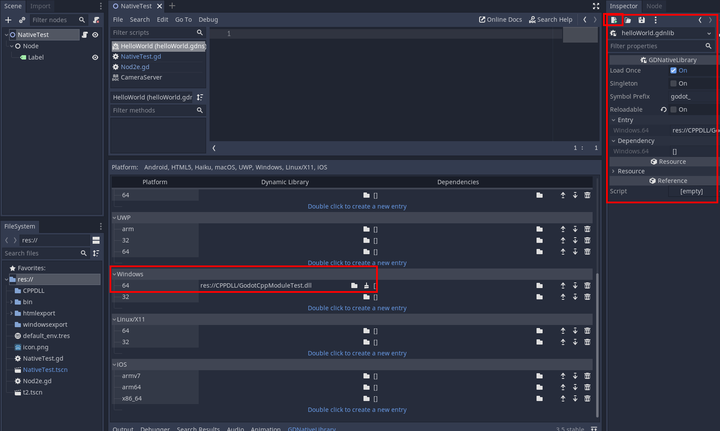Viewport: 720px width, 431px height.
Task: Click the script icon beside the NativeTest node
Action: [x=84, y=35]
